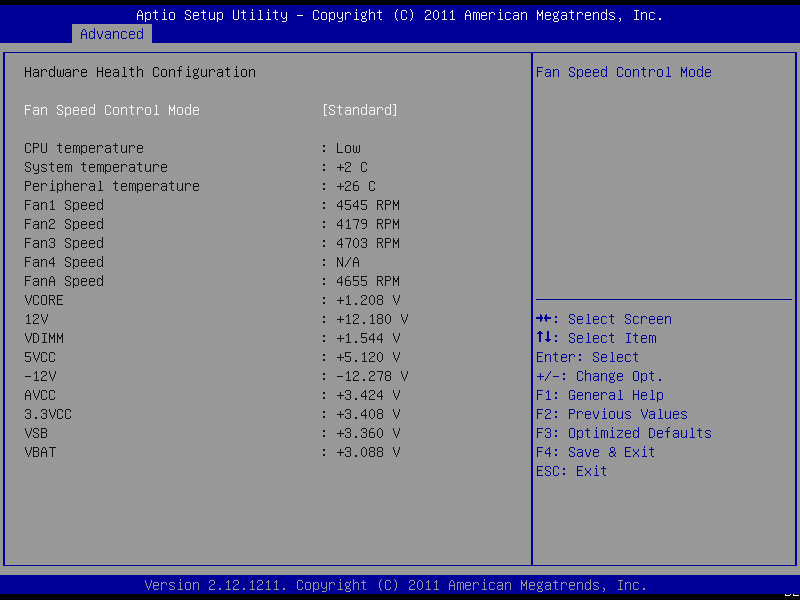The width and height of the screenshot is (800, 600).
Task: Click the CPU temperature row label
Action: coord(84,148)
